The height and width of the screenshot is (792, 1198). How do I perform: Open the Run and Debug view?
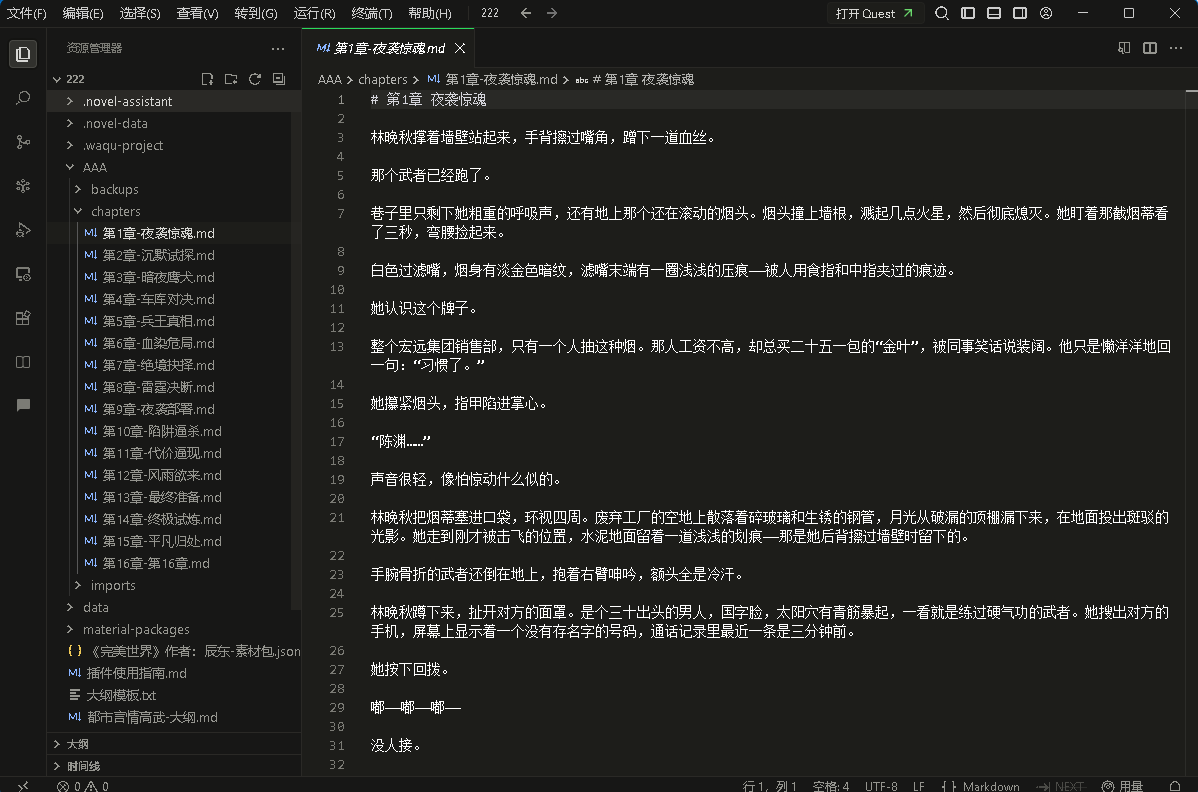tap(23, 230)
